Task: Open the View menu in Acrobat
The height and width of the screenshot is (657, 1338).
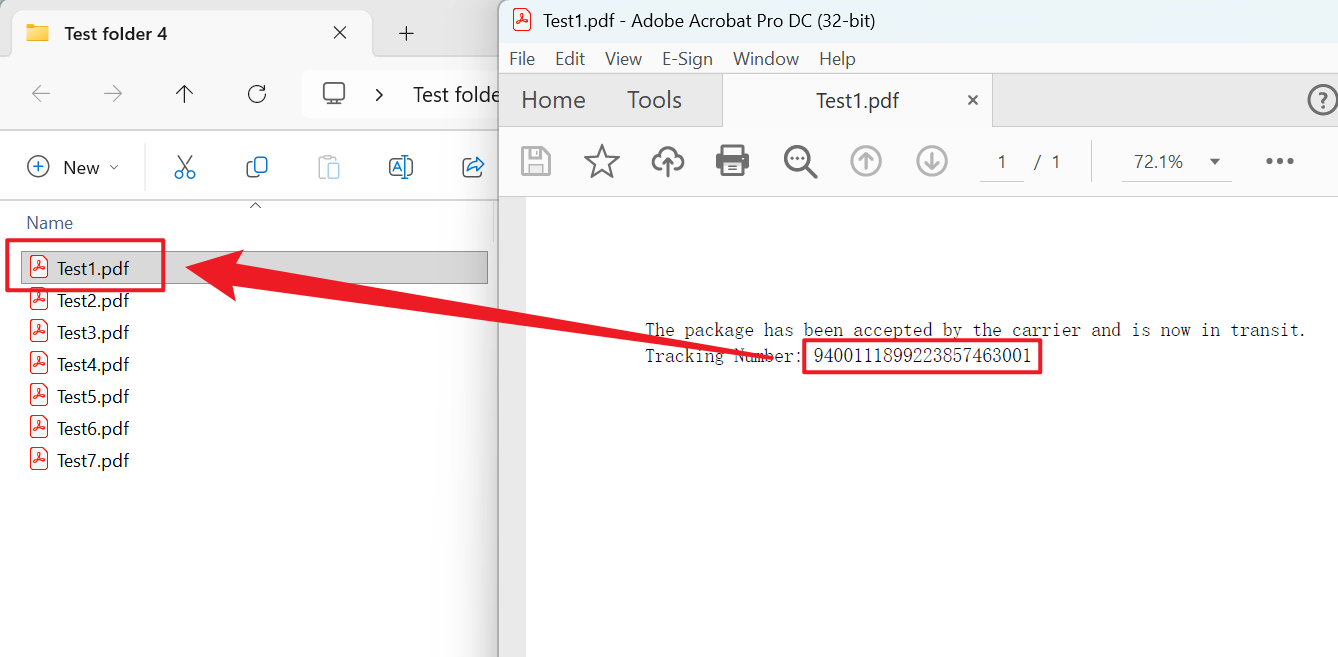Action: tap(623, 59)
